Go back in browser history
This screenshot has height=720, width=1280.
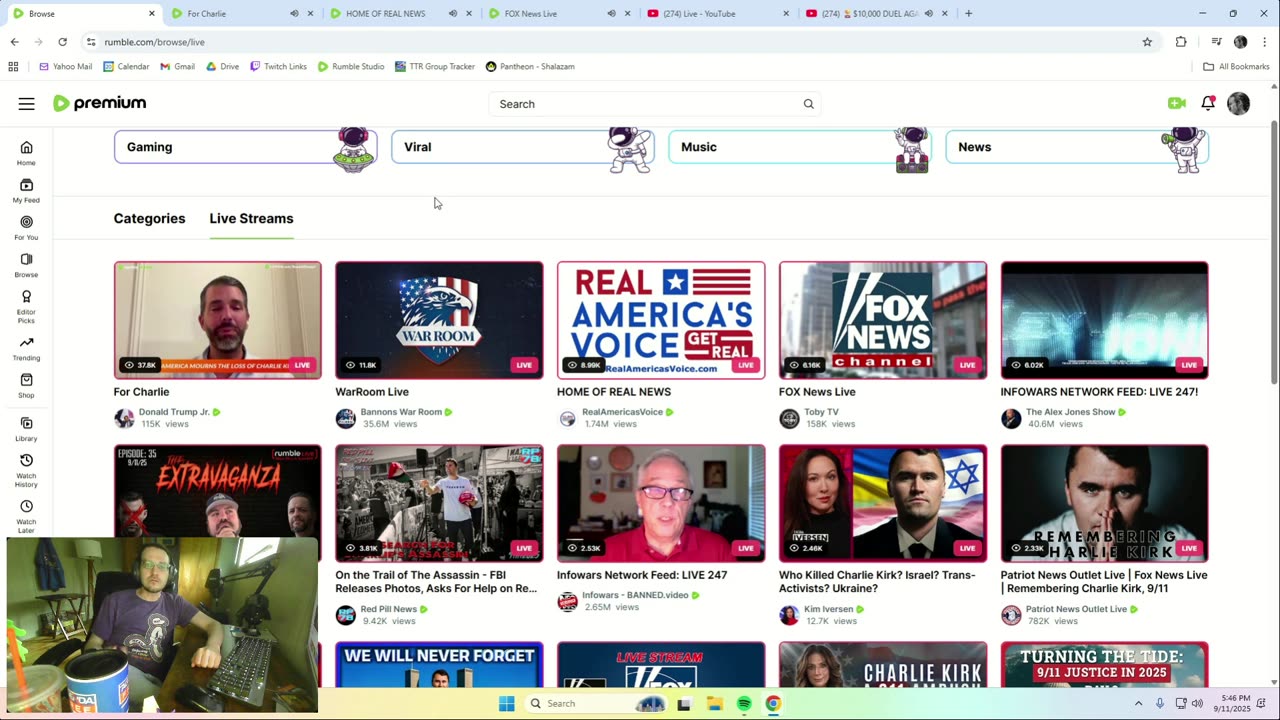(x=14, y=42)
